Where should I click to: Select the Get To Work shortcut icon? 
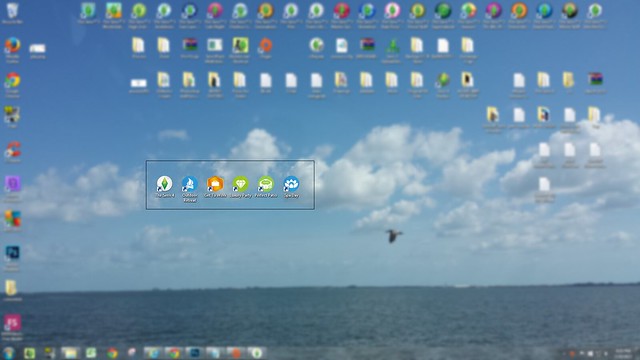215,184
